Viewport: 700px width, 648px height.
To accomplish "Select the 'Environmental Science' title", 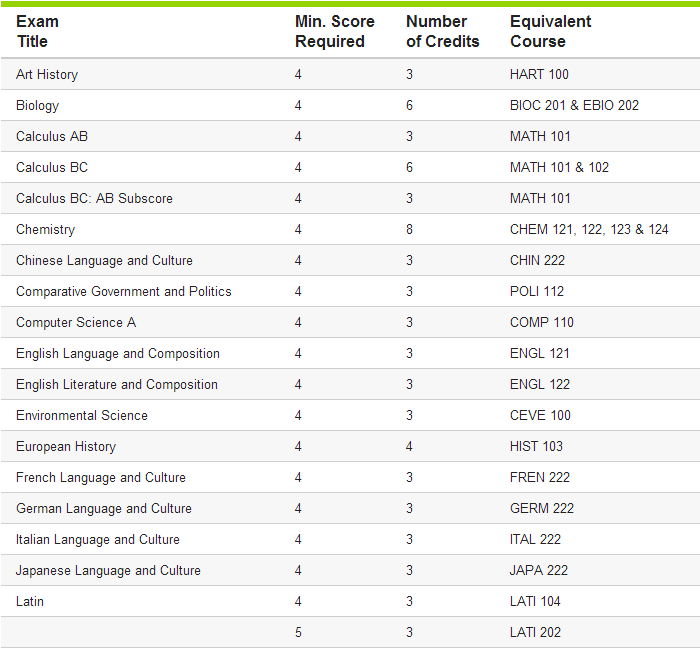I will 82,415.
